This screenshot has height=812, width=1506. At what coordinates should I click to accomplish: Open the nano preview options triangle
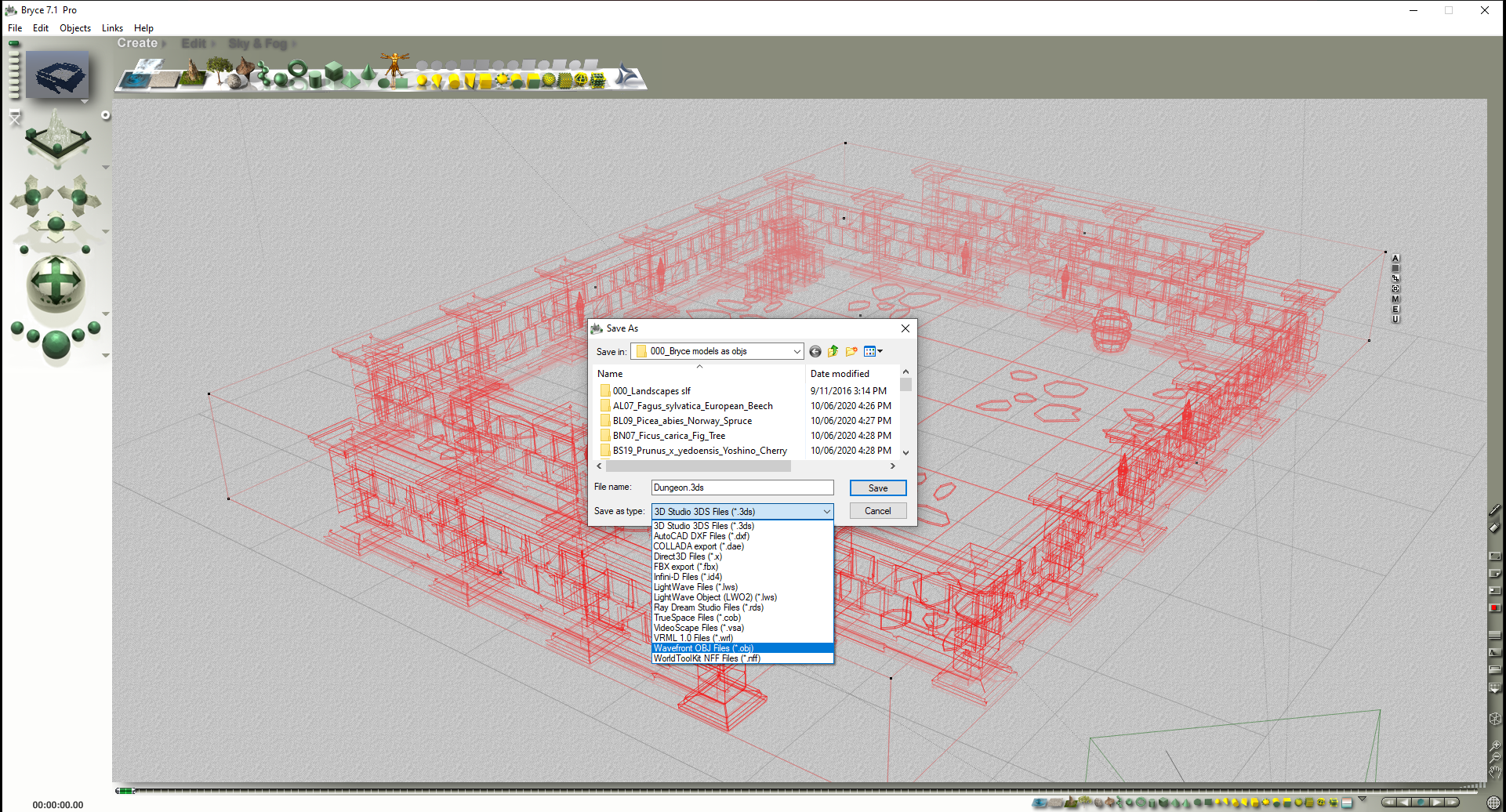(x=83, y=102)
